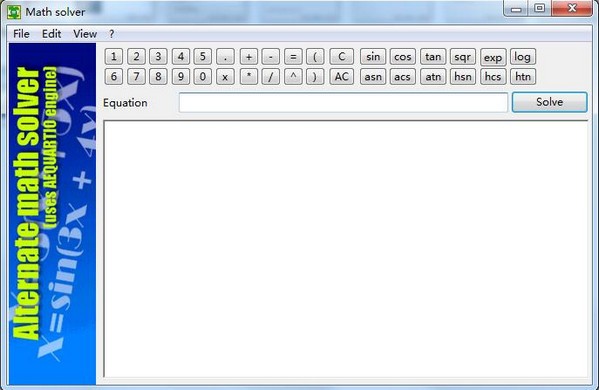Open the View menu

click(85, 34)
